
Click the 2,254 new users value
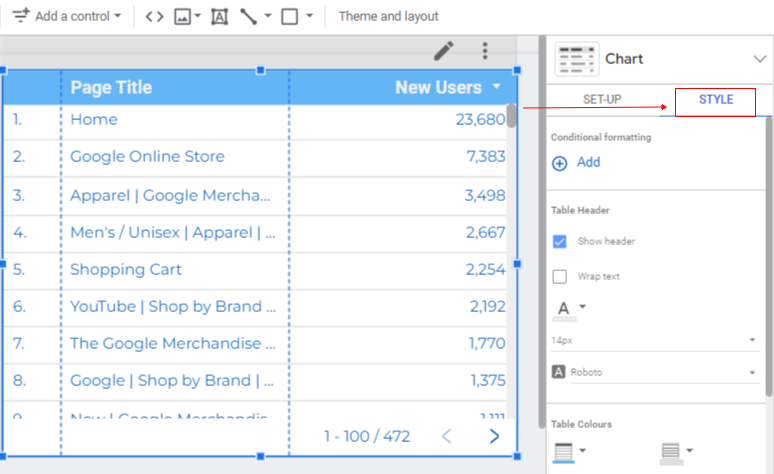click(x=486, y=270)
